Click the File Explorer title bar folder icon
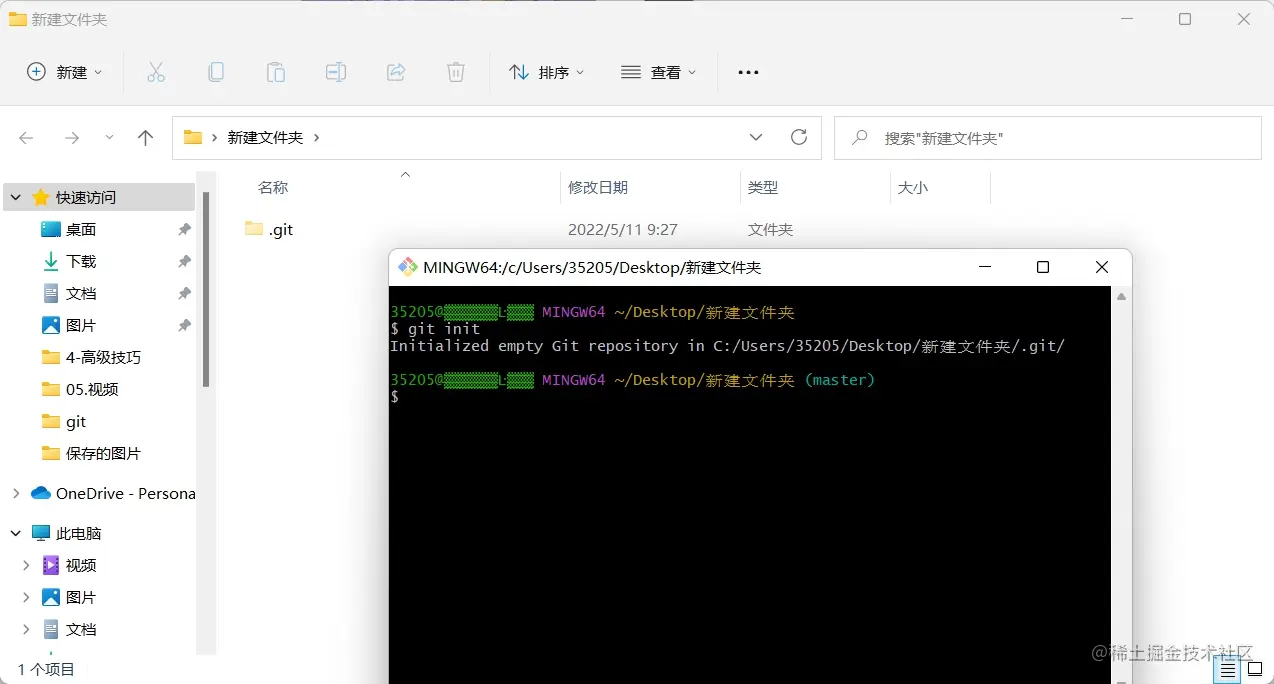1274x684 pixels. click(x=17, y=19)
